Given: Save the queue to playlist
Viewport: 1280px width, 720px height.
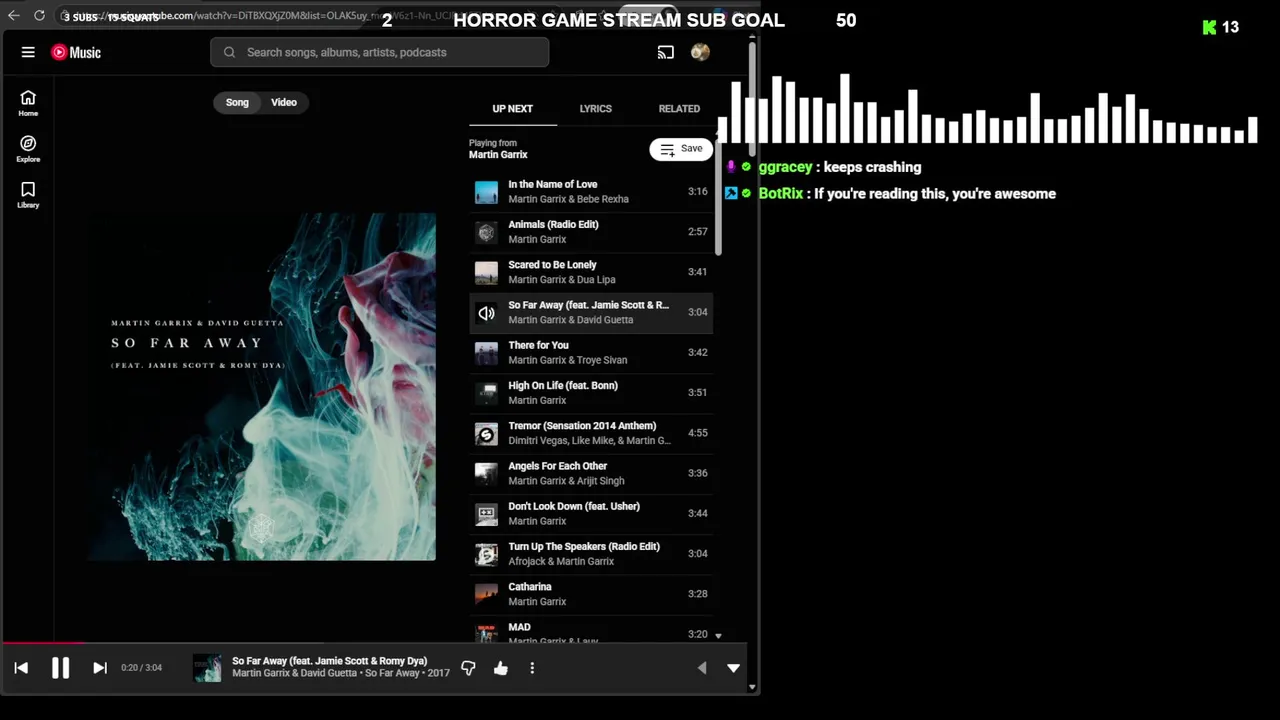Looking at the screenshot, I should tap(681, 149).
